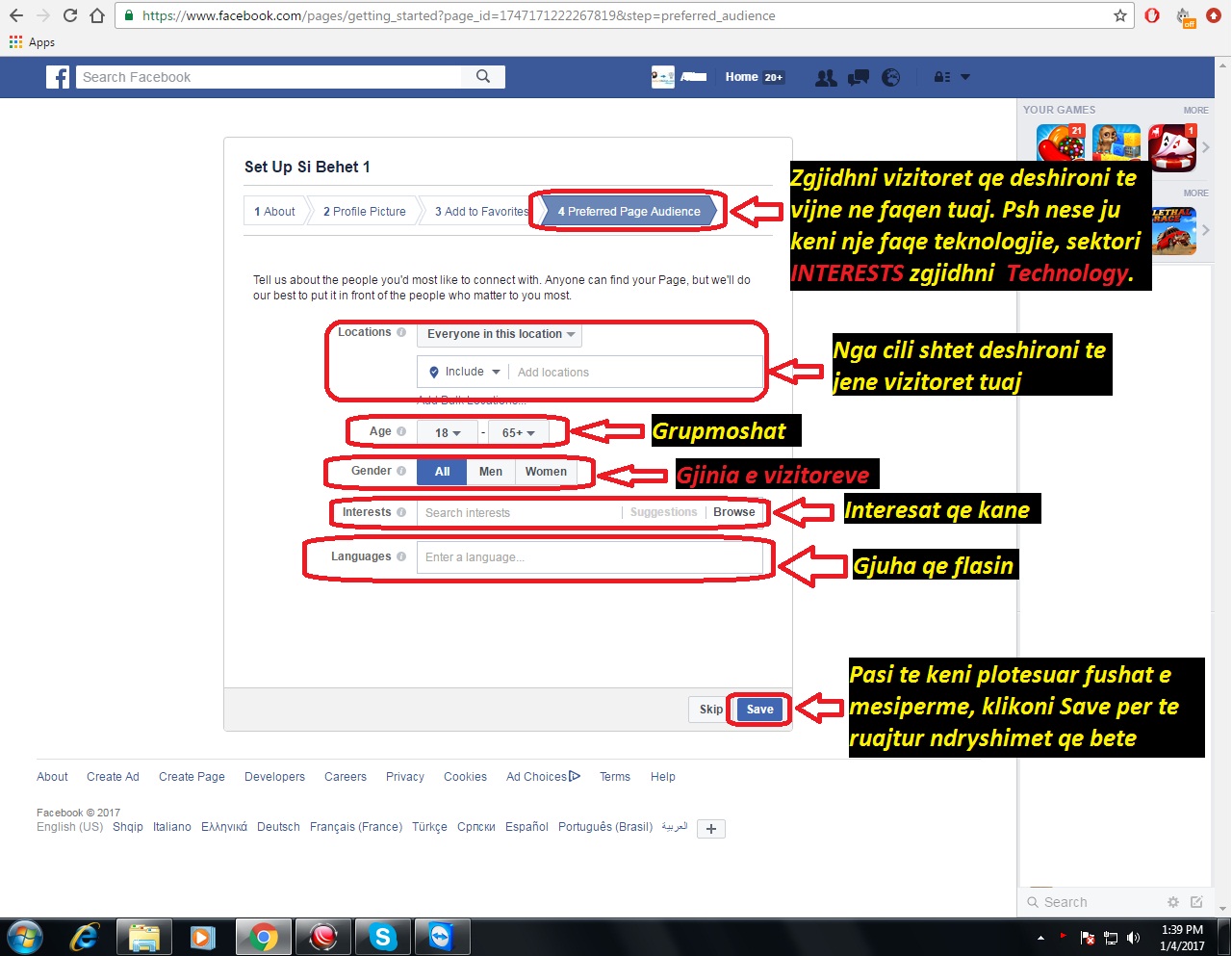Click the Enter a language field
The height and width of the screenshot is (956, 1232).
click(589, 557)
